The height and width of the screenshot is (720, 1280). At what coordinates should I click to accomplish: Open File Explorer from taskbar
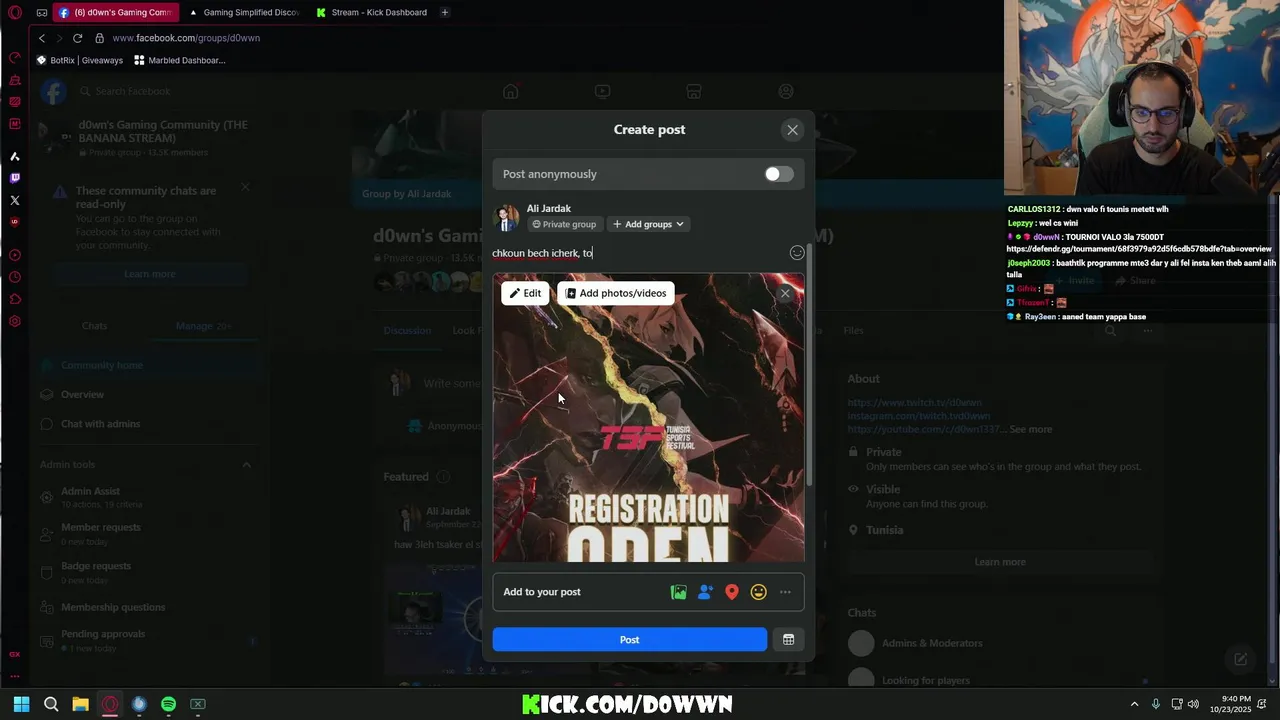(x=80, y=704)
